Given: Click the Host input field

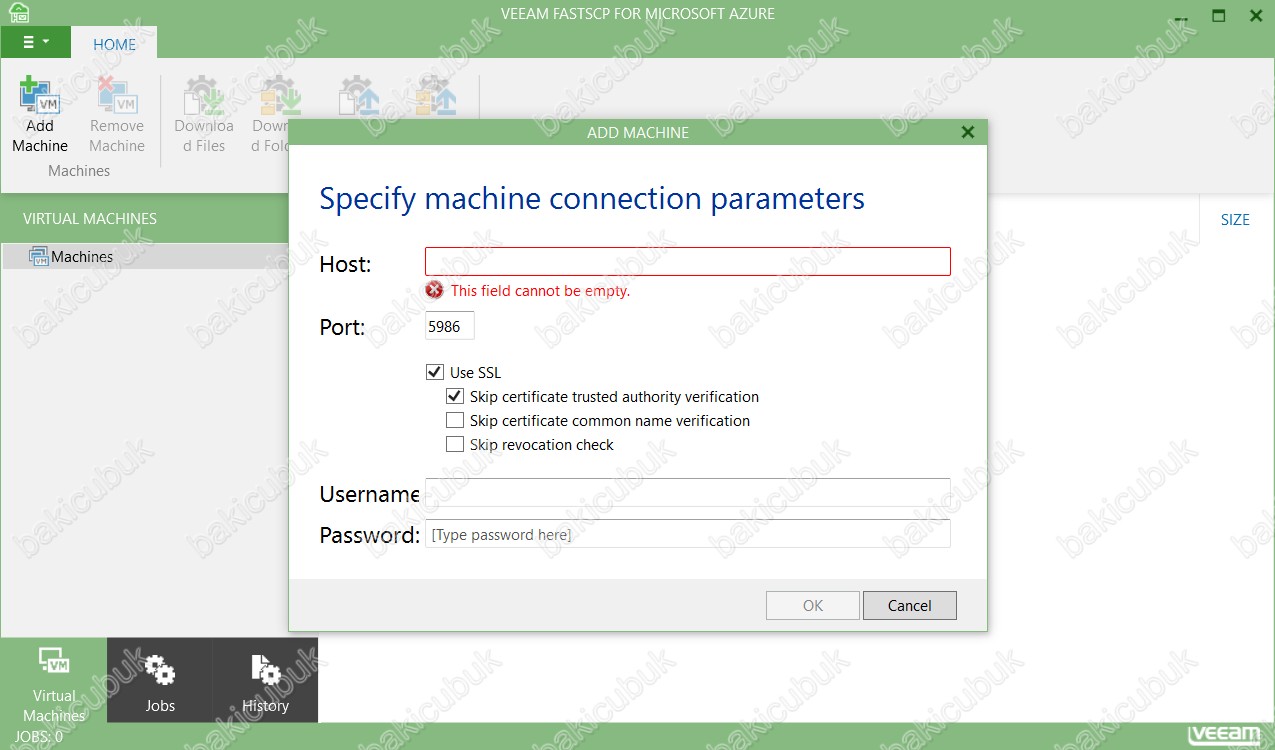Looking at the screenshot, I should [x=688, y=262].
